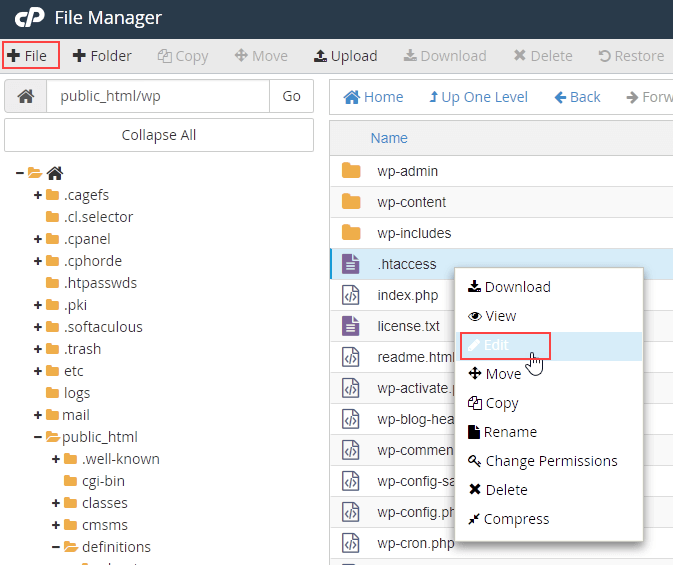Select the home icon in the folder tree
The width and height of the screenshot is (673, 565).
[x=55, y=173]
